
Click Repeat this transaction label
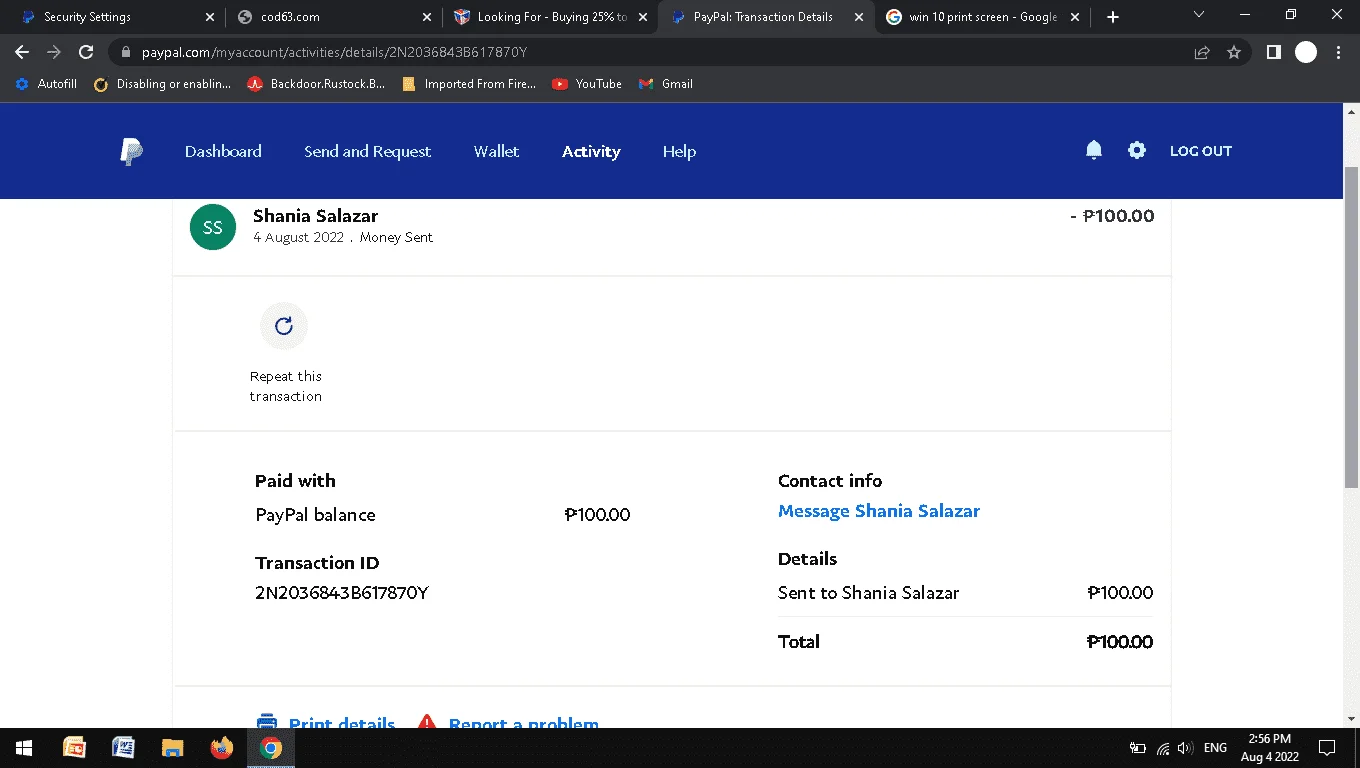286,386
